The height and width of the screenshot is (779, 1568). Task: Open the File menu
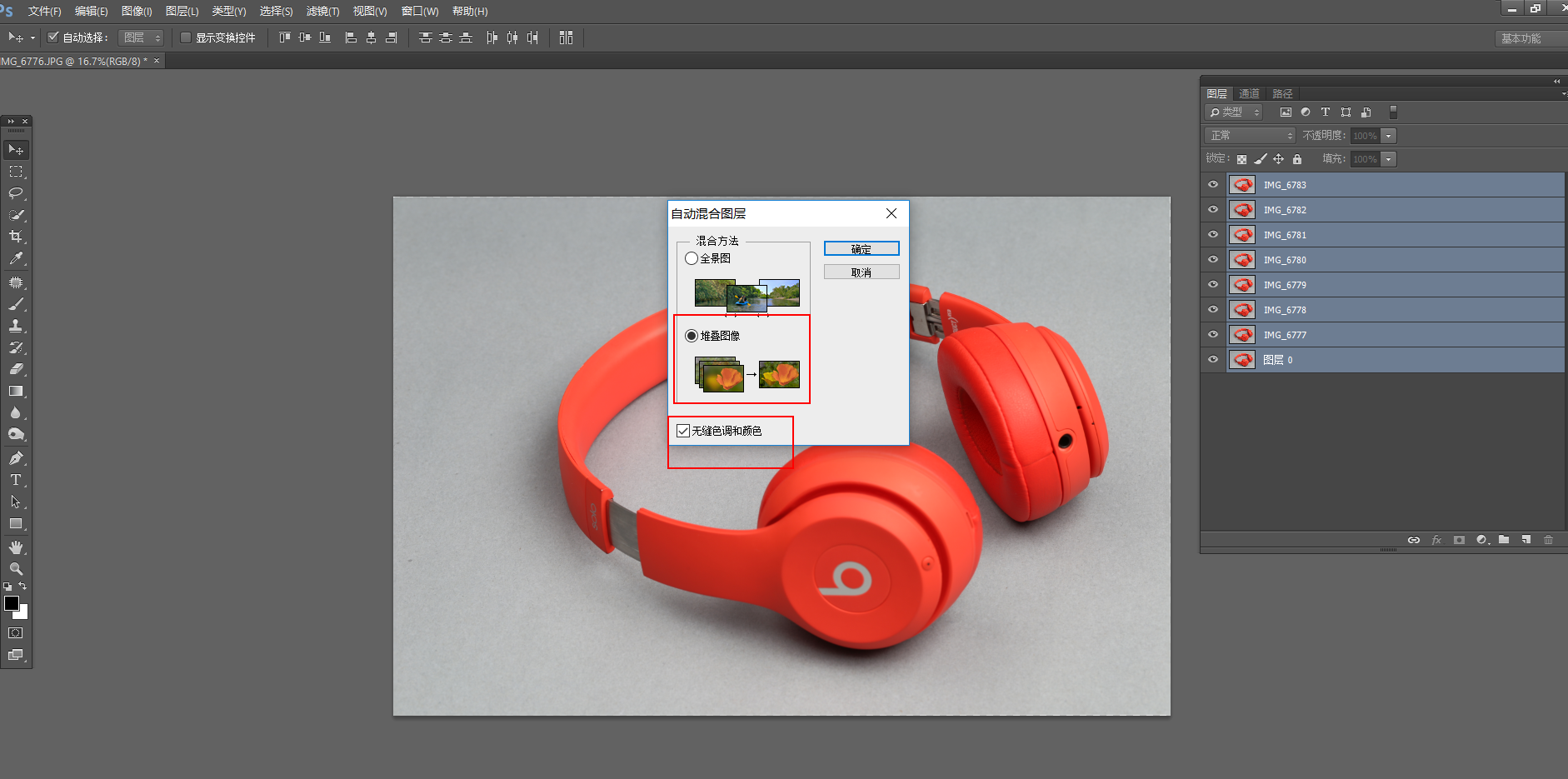44,12
